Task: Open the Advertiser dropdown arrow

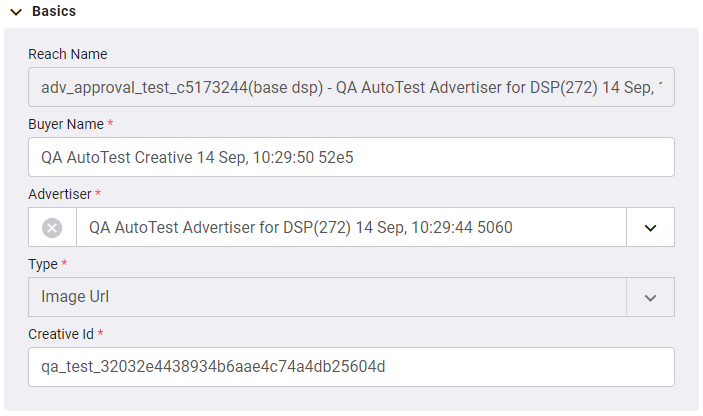Action: 650,228
